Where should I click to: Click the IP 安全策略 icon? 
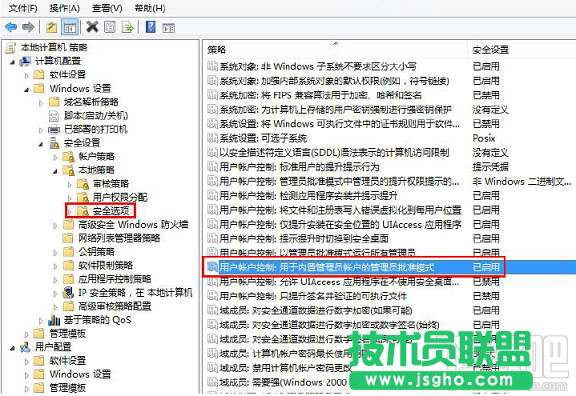pyautogui.click(x=68, y=293)
